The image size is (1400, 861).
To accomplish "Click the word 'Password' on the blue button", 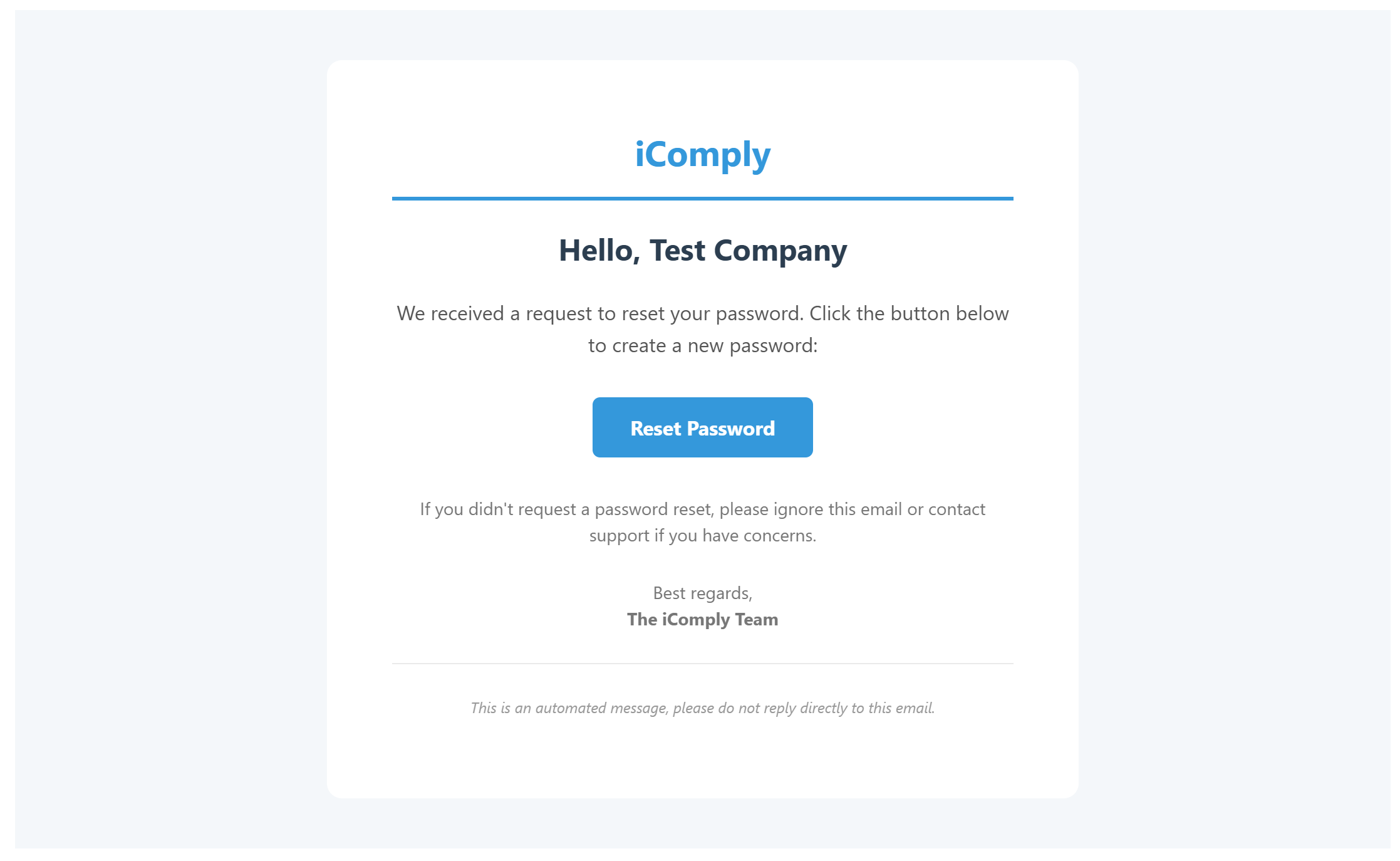I will 731,429.
